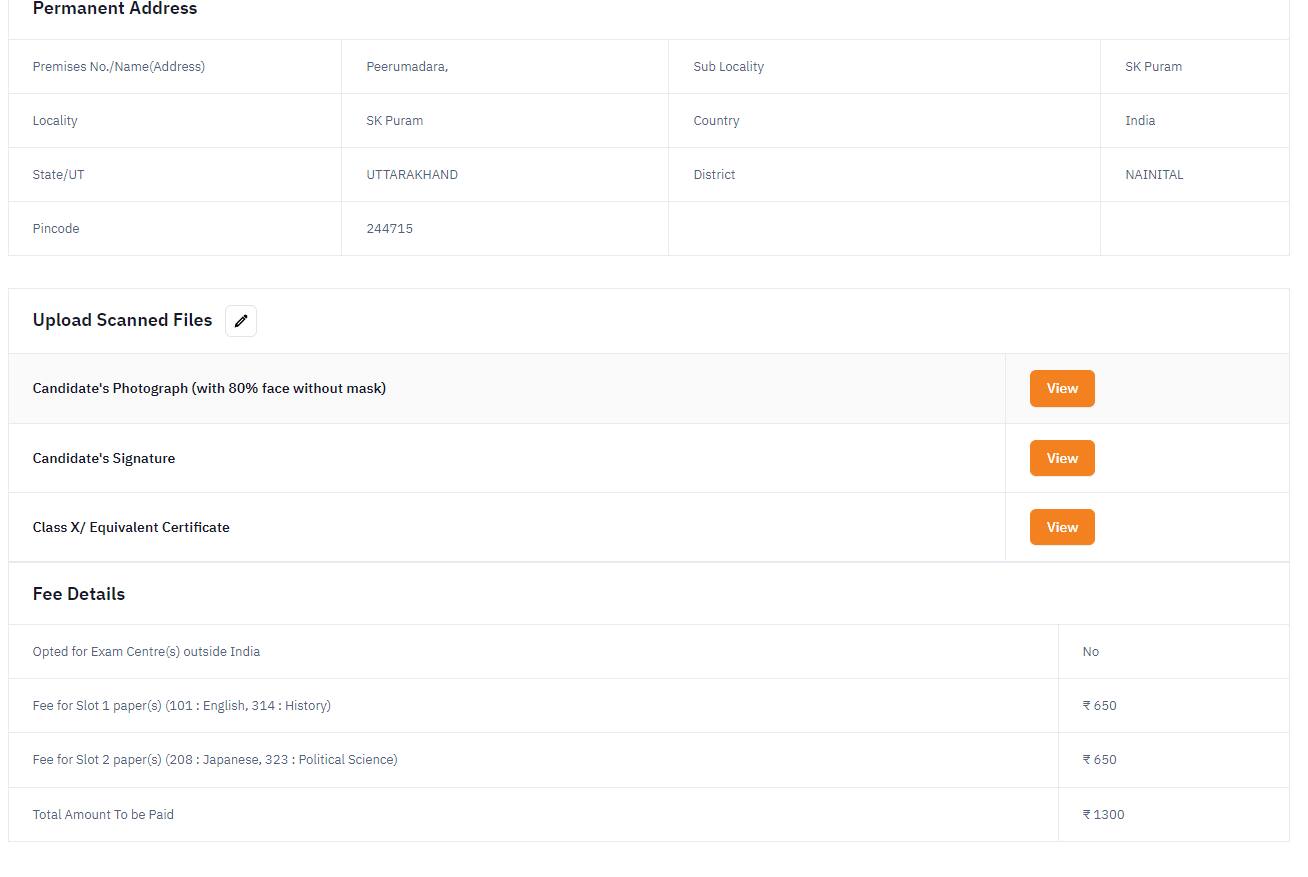Click the pencil edit icon beside Upload Scanned Files

[241, 321]
